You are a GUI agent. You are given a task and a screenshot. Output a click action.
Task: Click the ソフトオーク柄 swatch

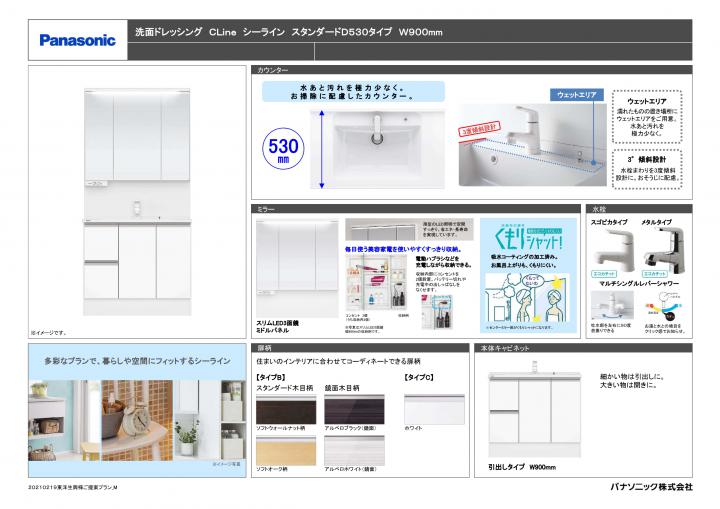point(286,451)
